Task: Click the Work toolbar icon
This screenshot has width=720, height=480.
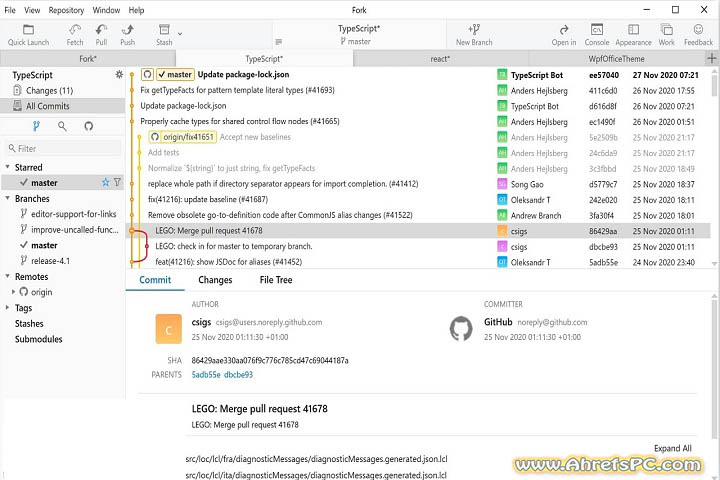Action: [x=666, y=35]
